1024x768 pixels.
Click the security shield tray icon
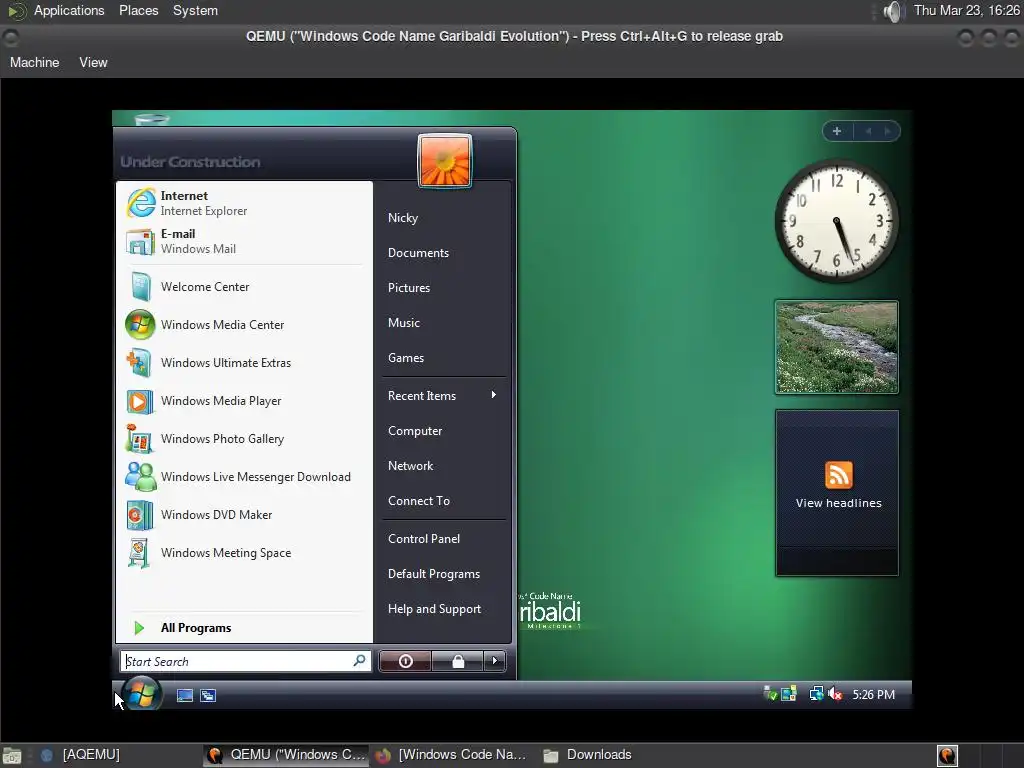[x=770, y=693]
